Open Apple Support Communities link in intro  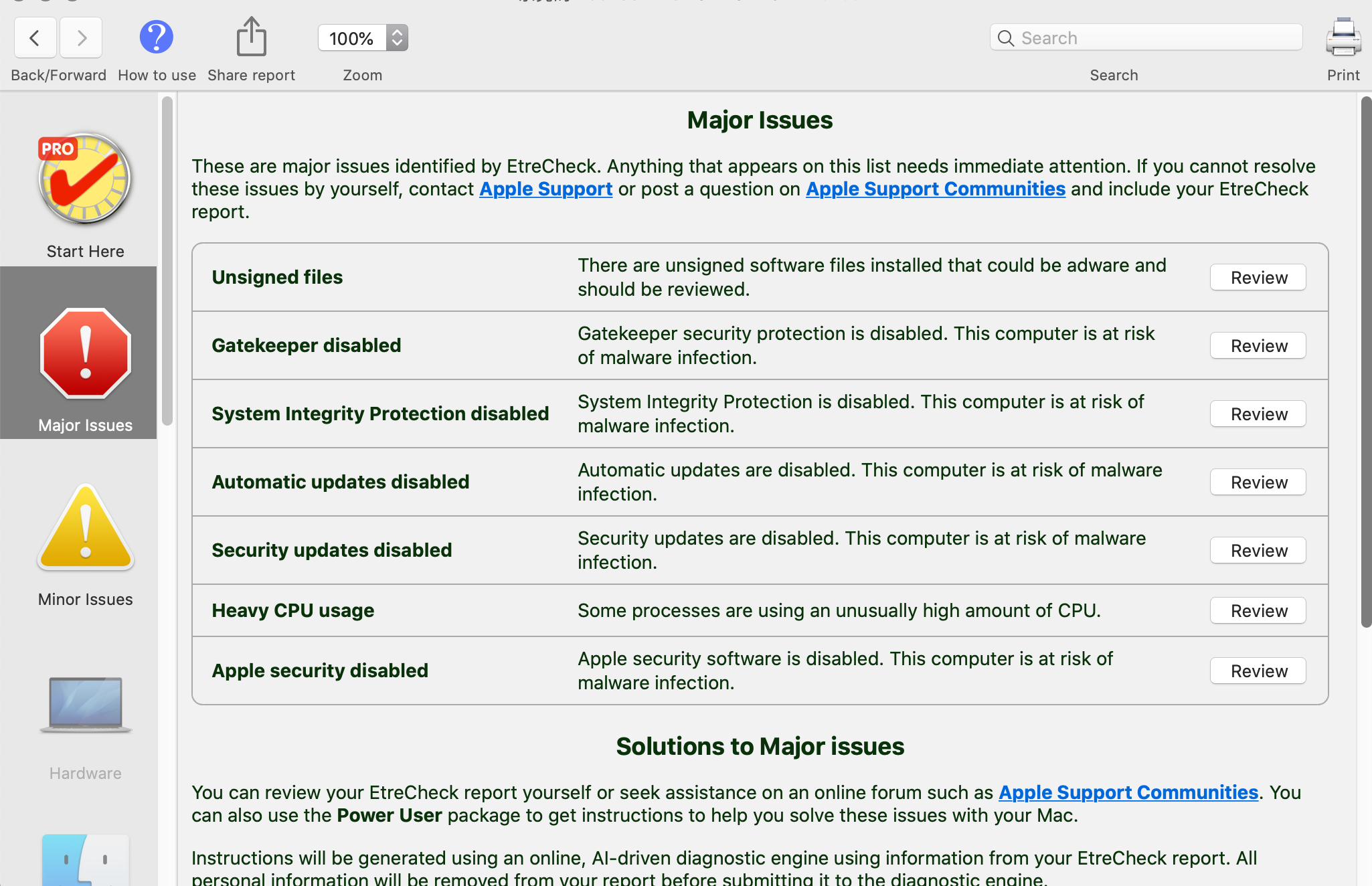tap(935, 189)
